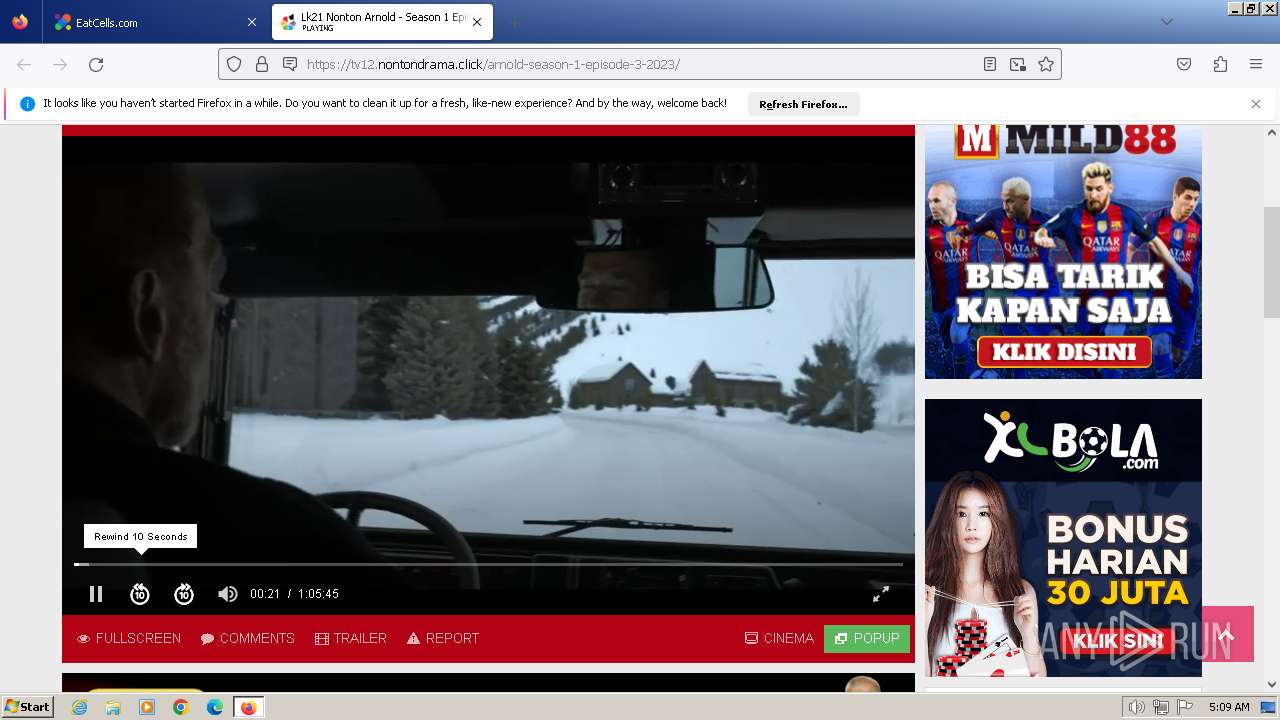
Task: Click the scrollbar down arrow
Action: point(1271,685)
